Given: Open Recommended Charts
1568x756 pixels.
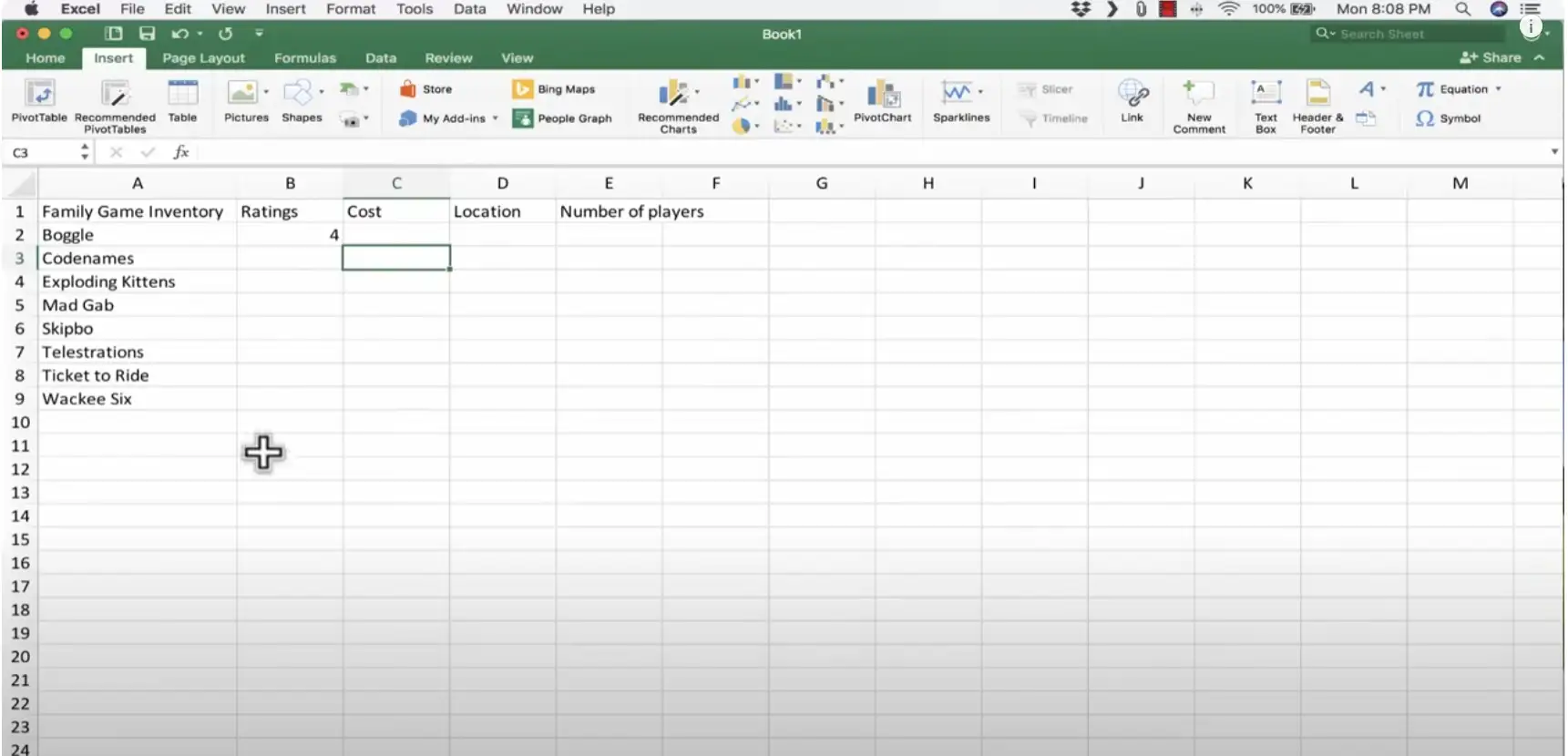Looking at the screenshot, I should coord(676,94).
